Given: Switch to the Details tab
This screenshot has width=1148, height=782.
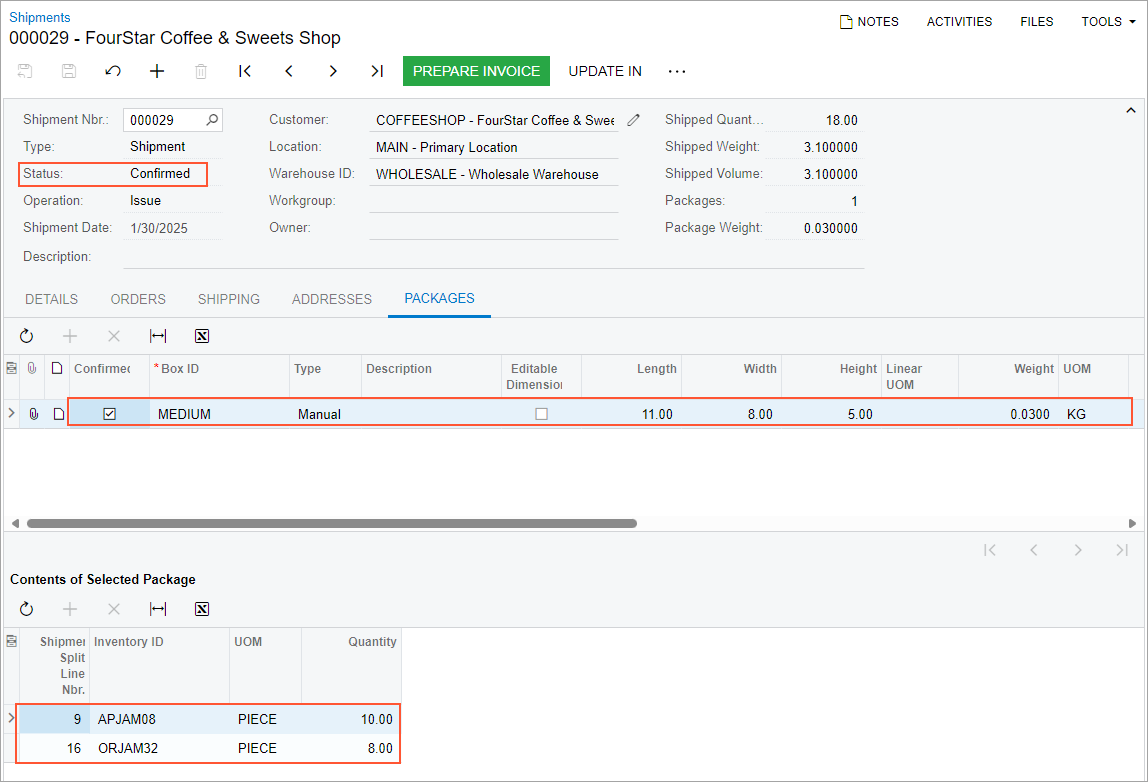Looking at the screenshot, I should pos(52,299).
